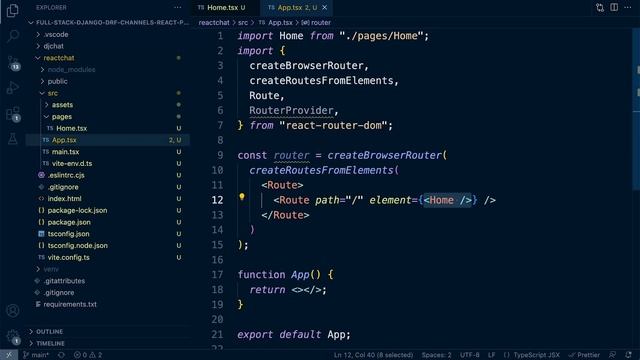
Task: Open the Accounts menu icon
Action: [13, 311]
